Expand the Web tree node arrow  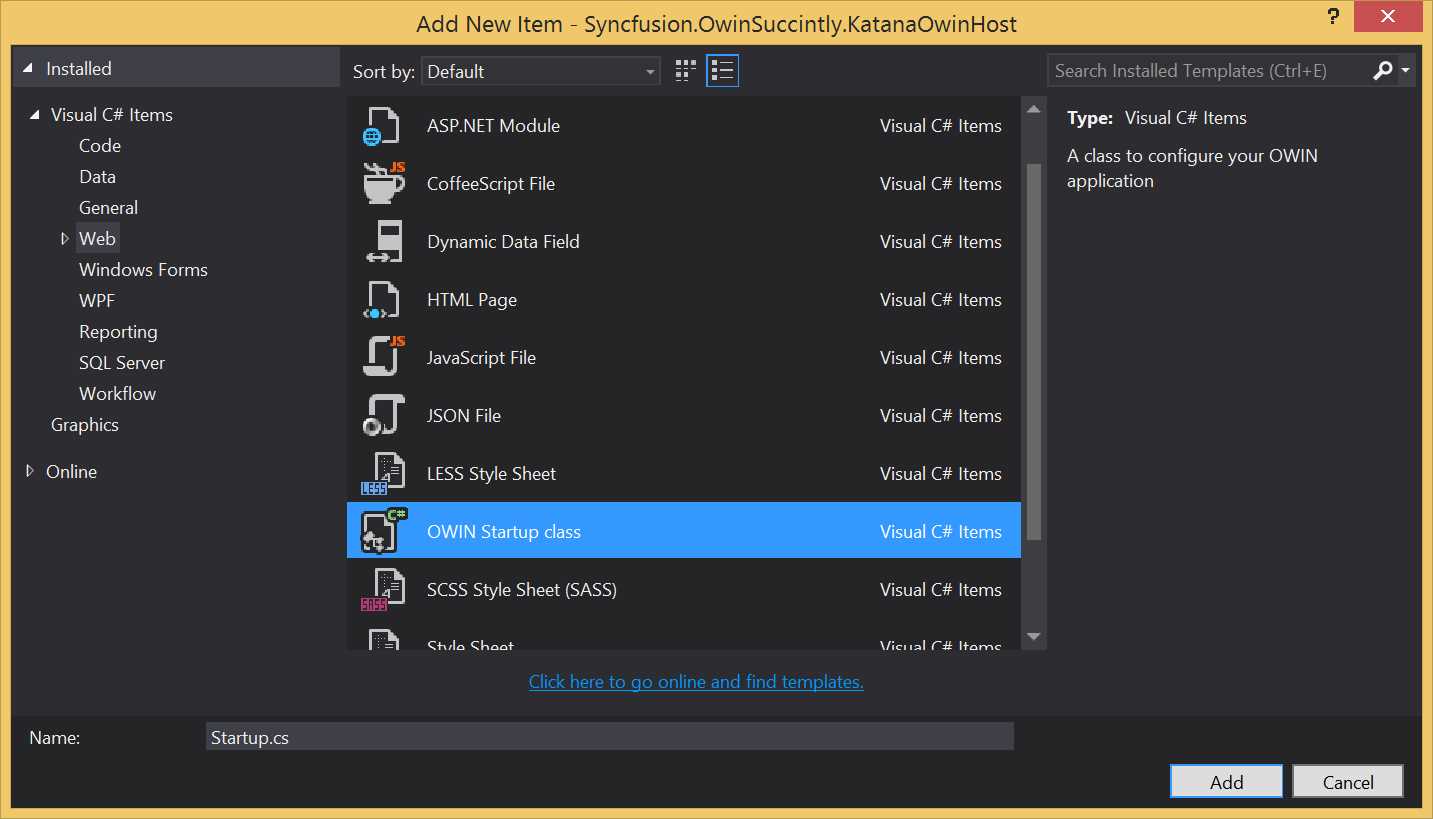[65, 239]
